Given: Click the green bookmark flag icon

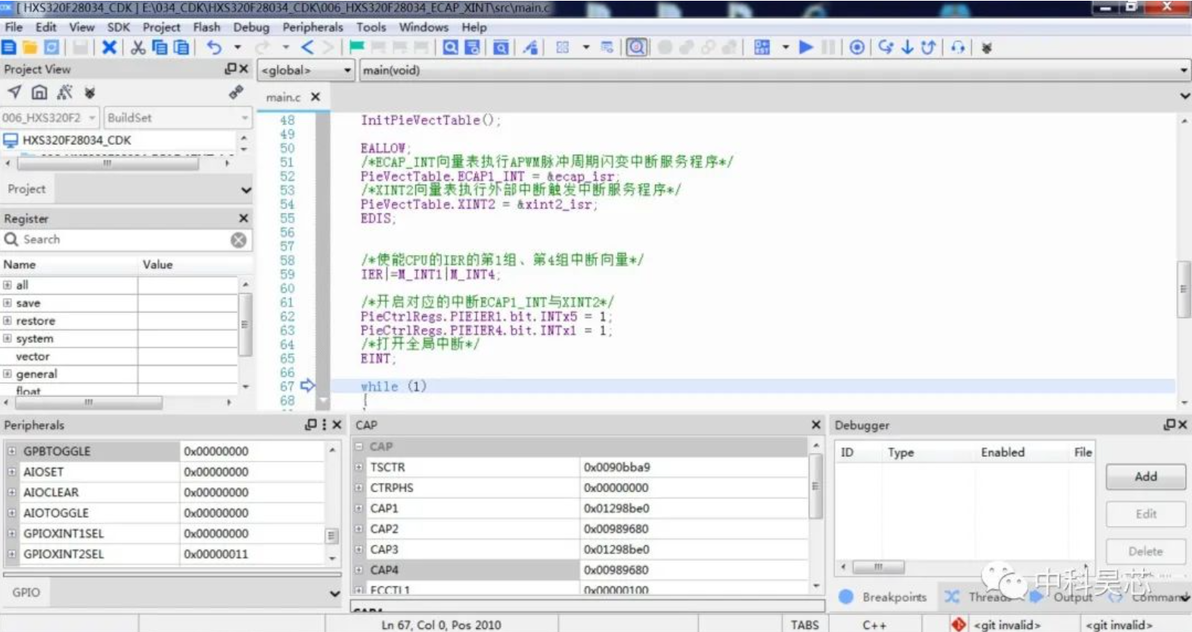Looking at the screenshot, I should pos(357,47).
